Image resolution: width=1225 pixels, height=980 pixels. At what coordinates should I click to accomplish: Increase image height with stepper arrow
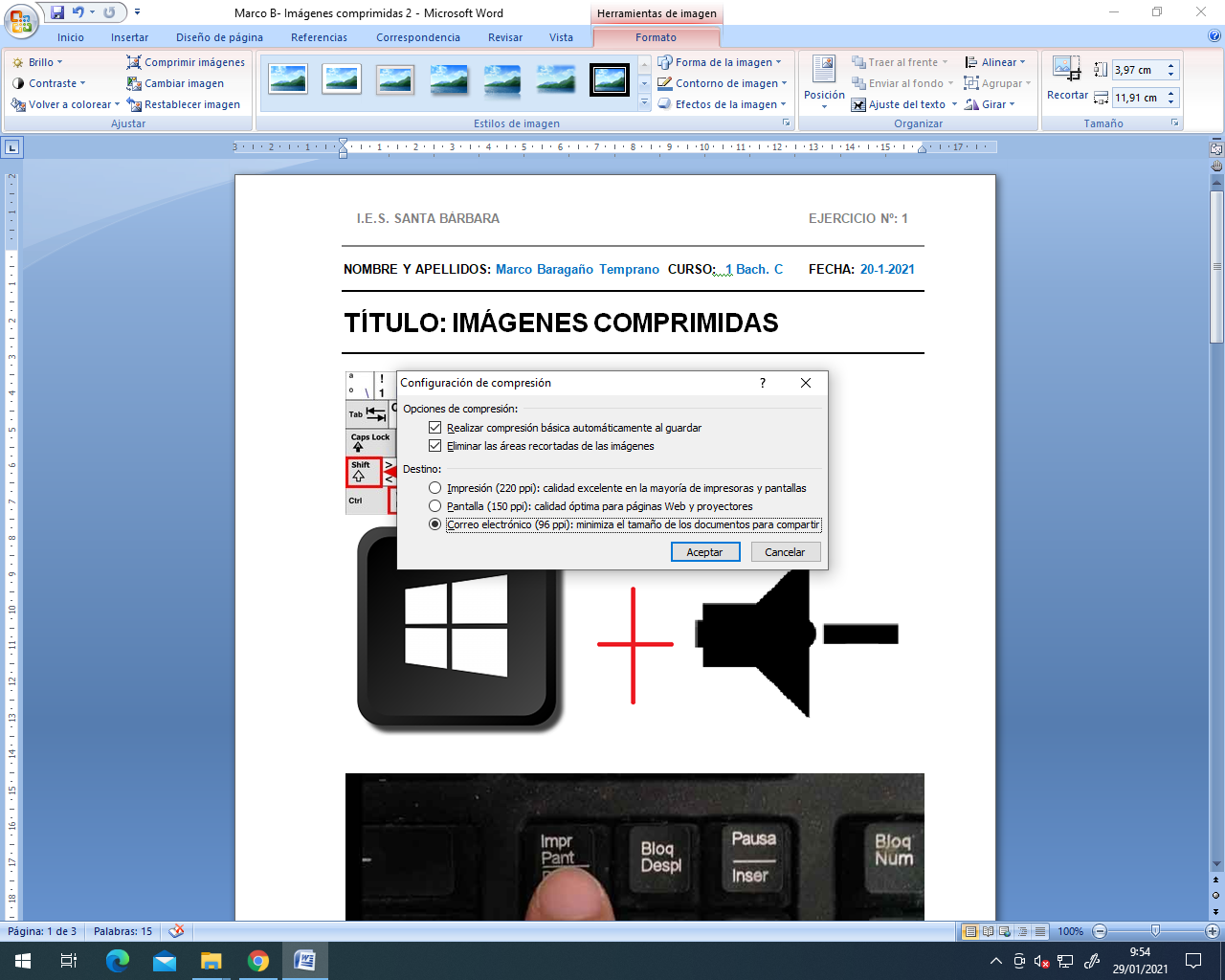pos(1171,66)
